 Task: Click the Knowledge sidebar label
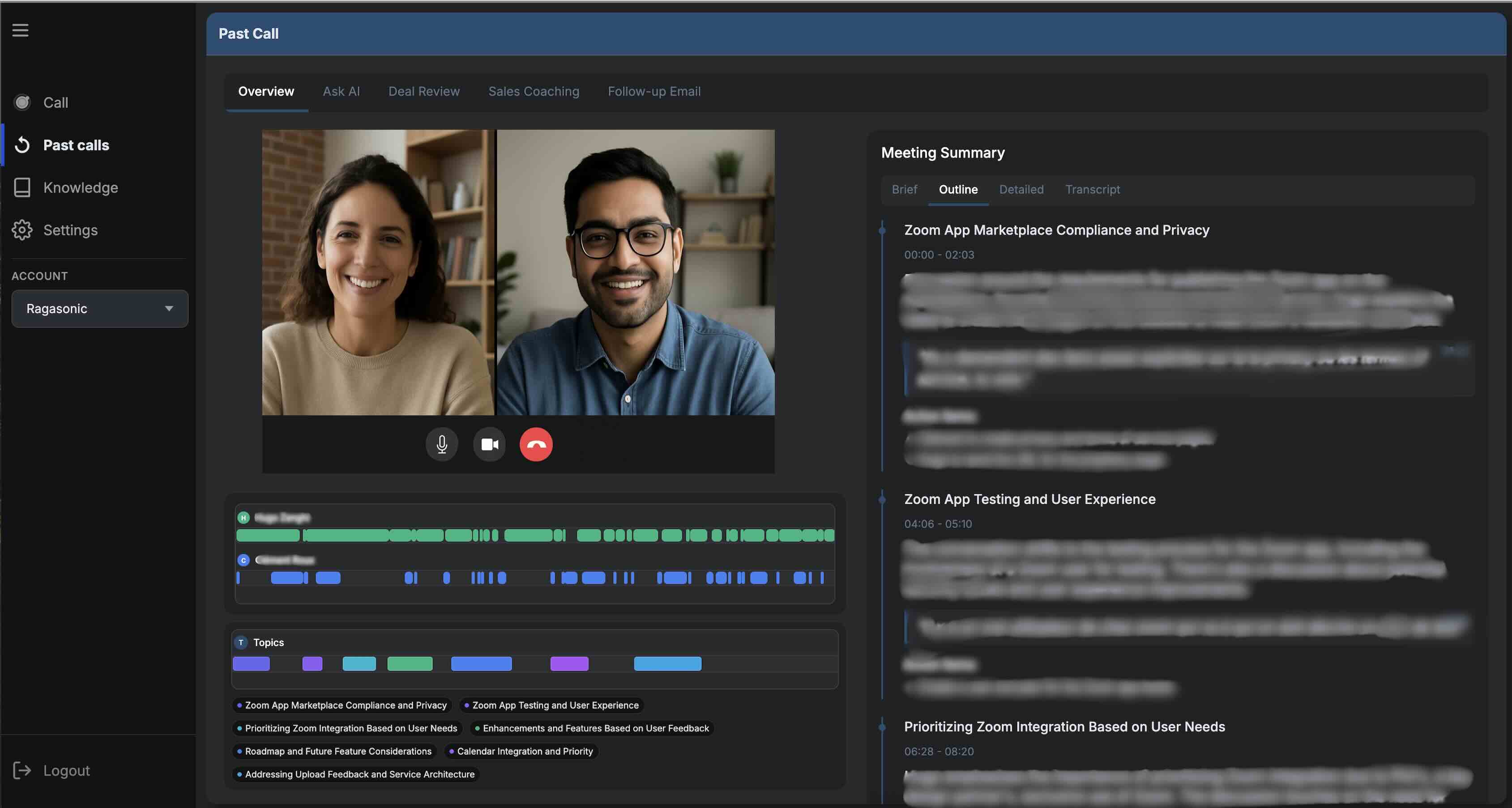click(x=81, y=188)
